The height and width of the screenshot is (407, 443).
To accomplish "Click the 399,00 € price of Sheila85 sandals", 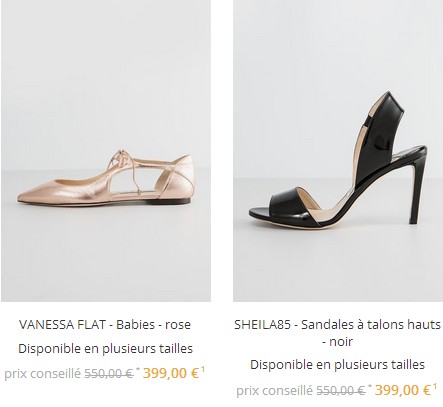I will point(403,390).
